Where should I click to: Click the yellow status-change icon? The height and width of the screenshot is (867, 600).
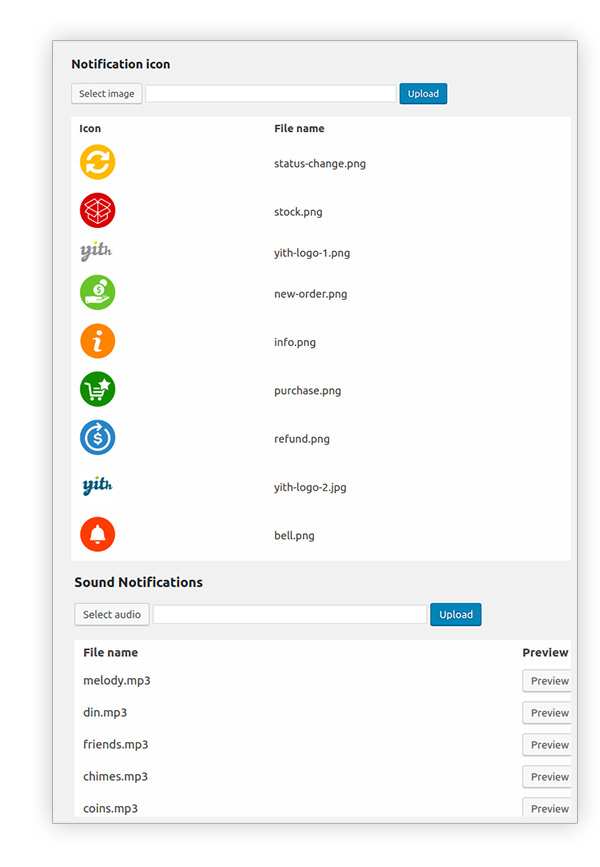pos(97,162)
